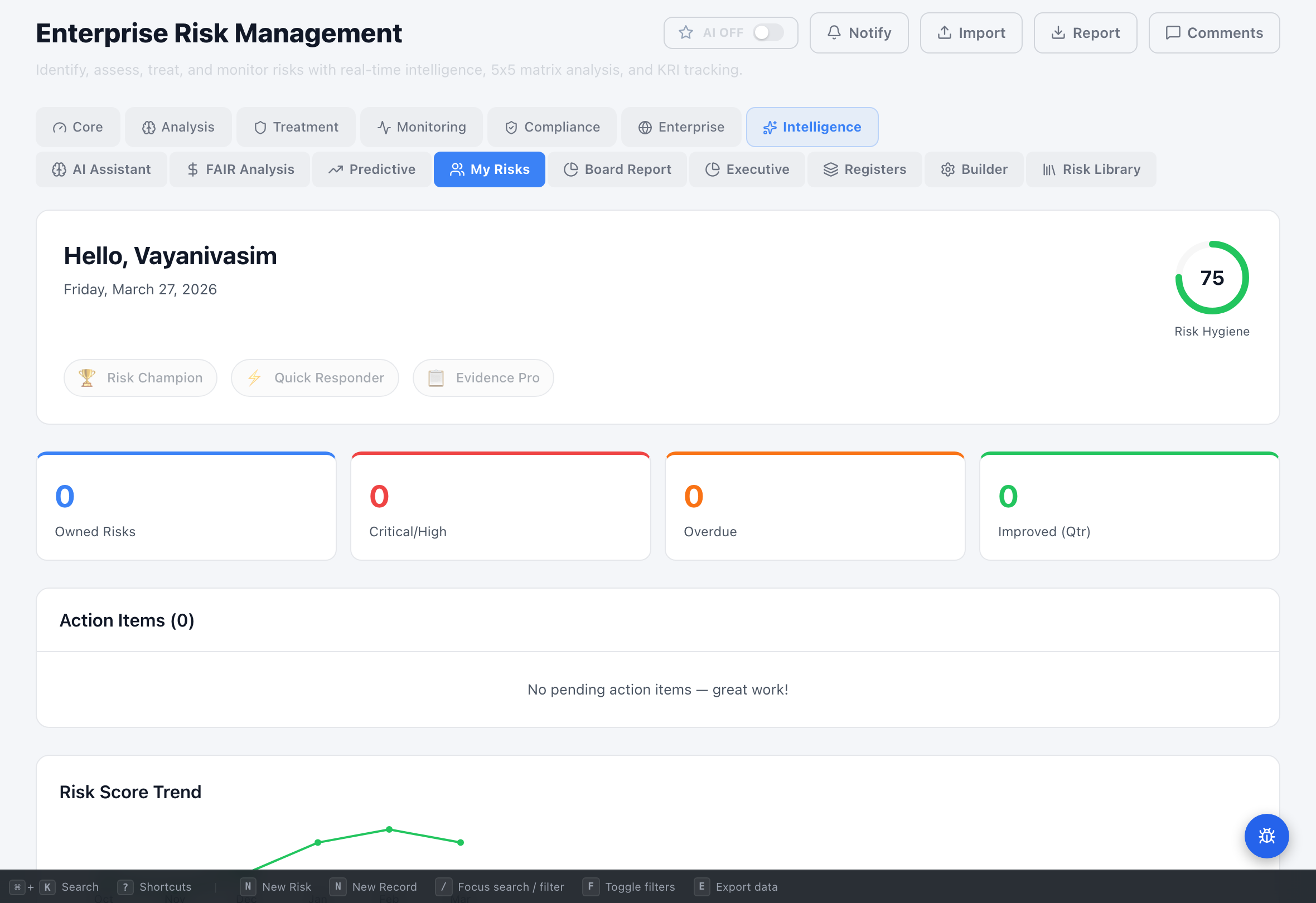Open the Risk Library bars icon
The width and height of the screenshot is (1316, 903).
(1051, 169)
